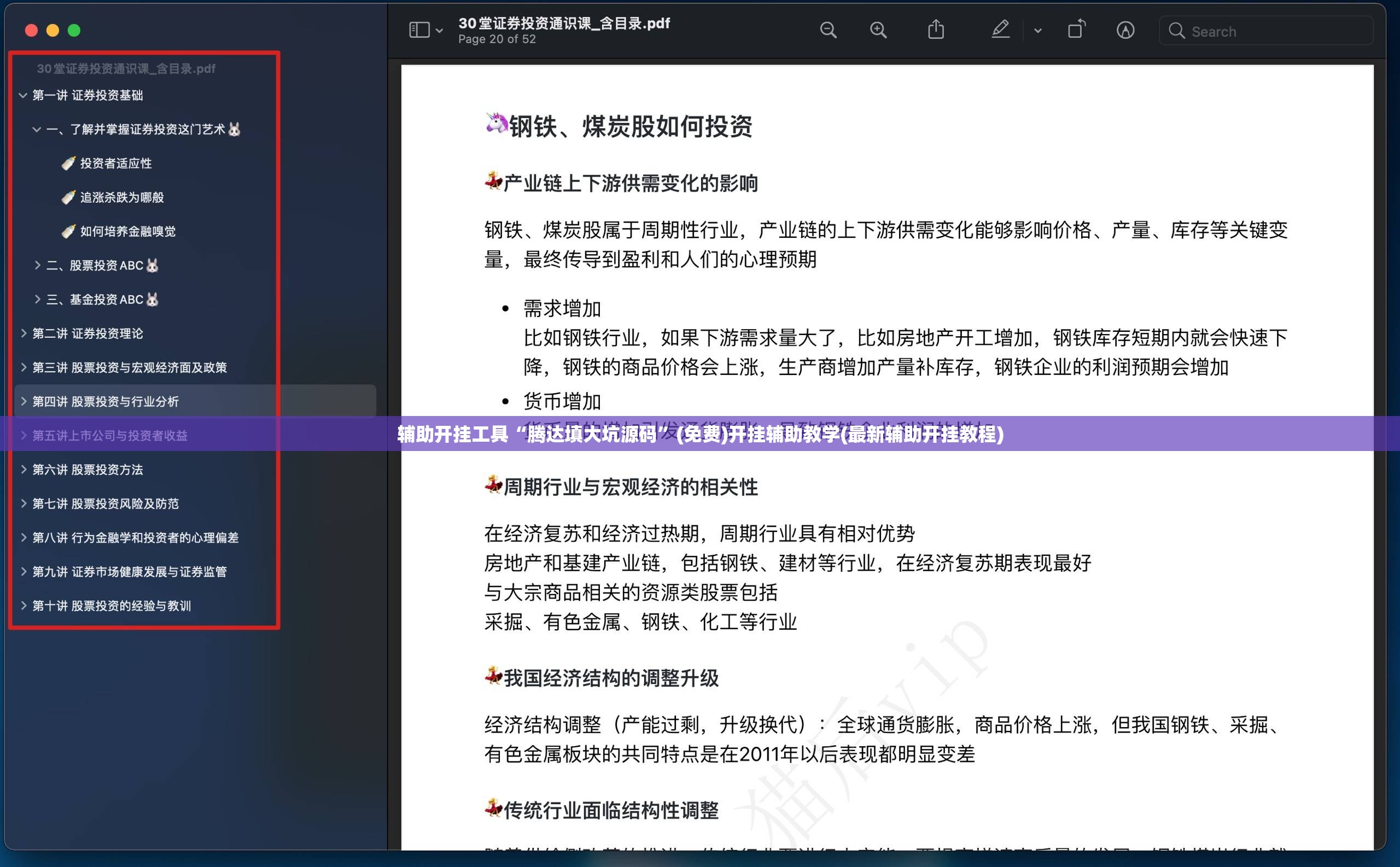Click the dancer emoji before 周期行业与宏观经济的相关性

[x=494, y=484]
